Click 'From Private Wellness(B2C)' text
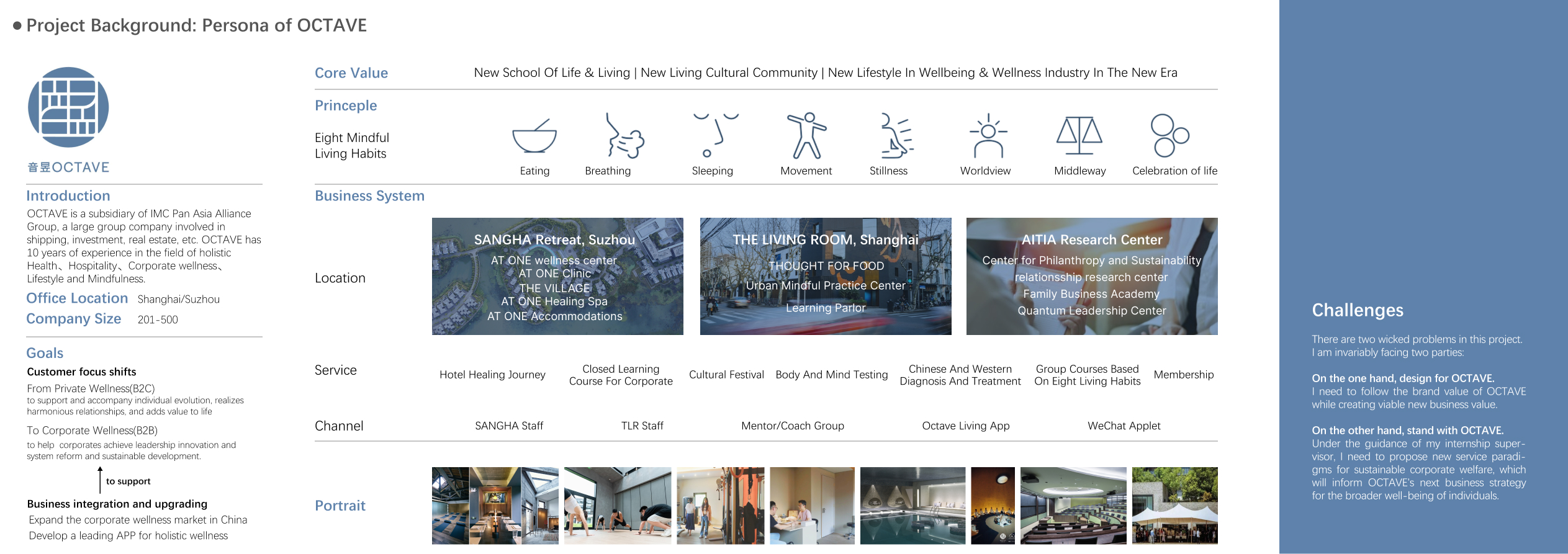Screen dimensions: 1568x554 tap(91, 389)
